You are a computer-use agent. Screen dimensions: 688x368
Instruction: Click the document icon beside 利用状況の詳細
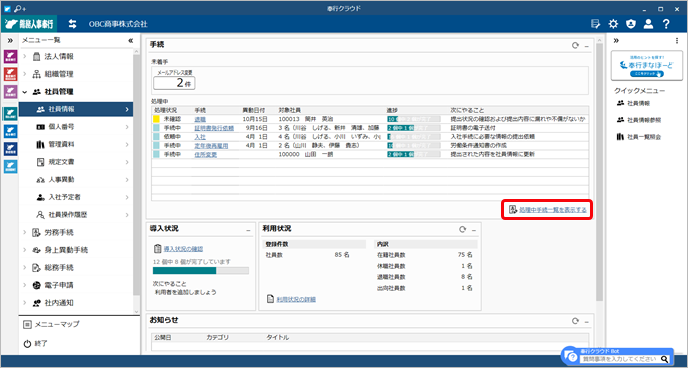click(270, 299)
